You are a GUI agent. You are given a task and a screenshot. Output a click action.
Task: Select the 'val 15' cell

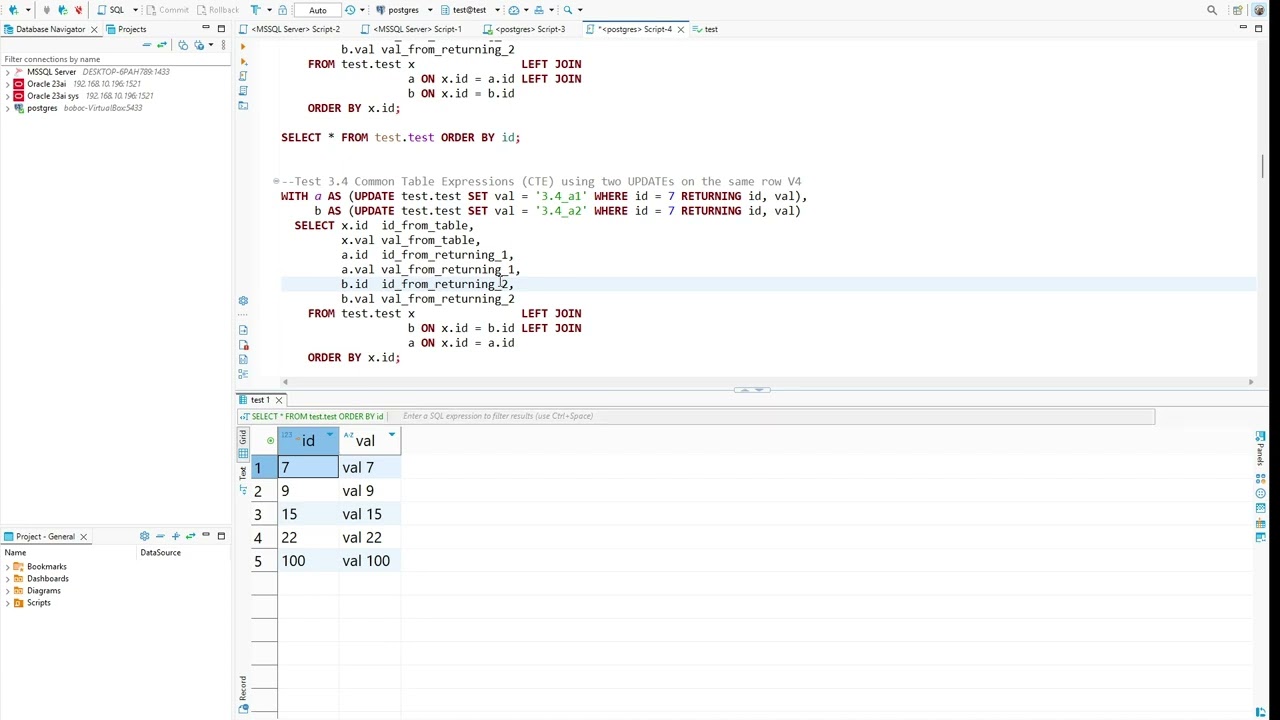(x=369, y=514)
